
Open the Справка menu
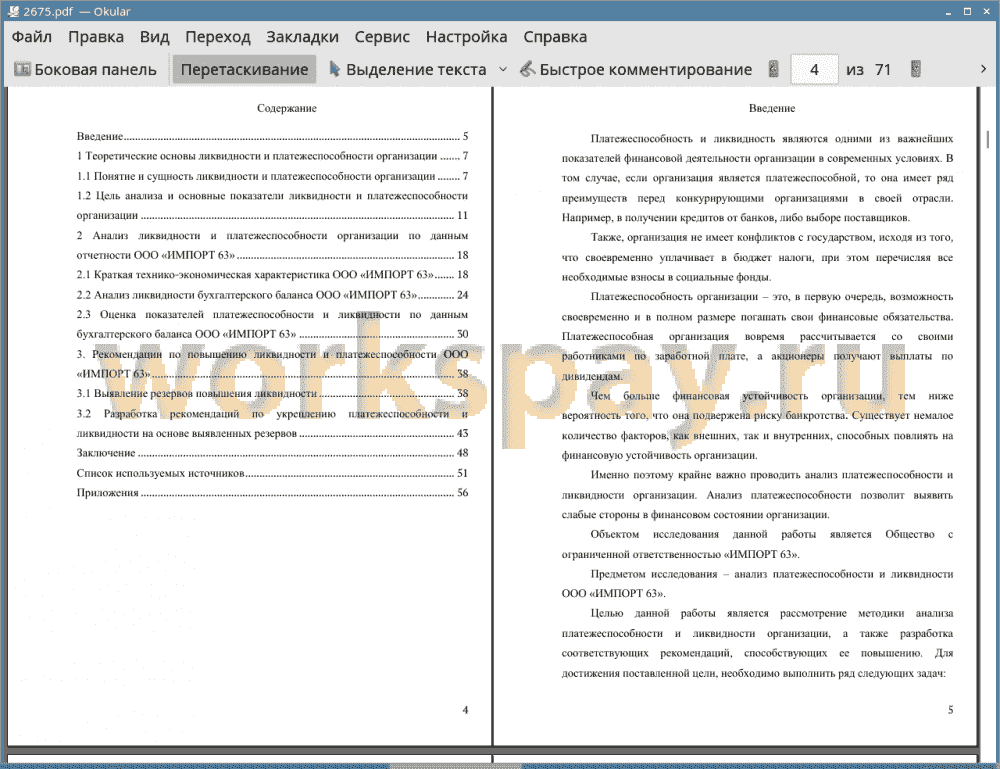pyautogui.click(x=555, y=37)
